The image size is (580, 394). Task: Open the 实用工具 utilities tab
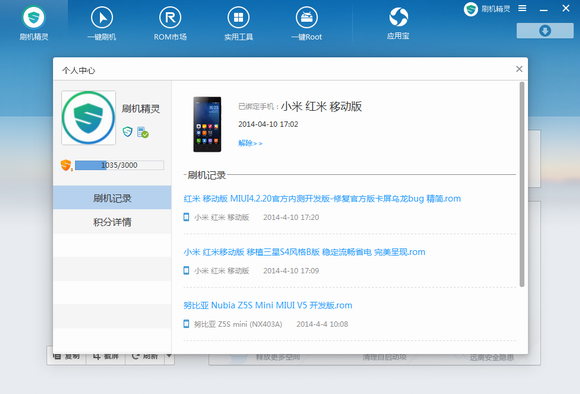coord(239,23)
